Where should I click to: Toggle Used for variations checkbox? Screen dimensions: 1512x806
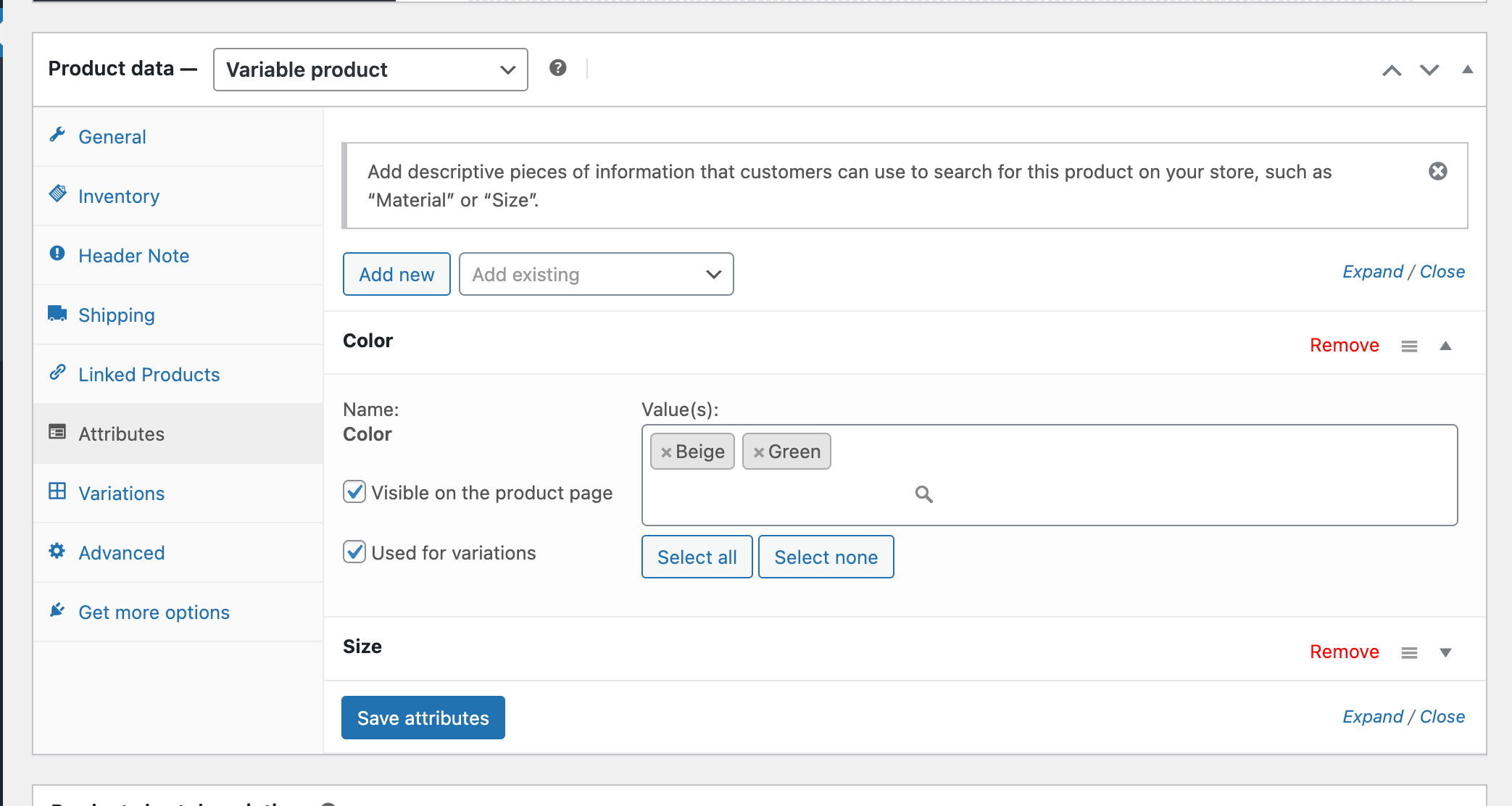(x=354, y=552)
